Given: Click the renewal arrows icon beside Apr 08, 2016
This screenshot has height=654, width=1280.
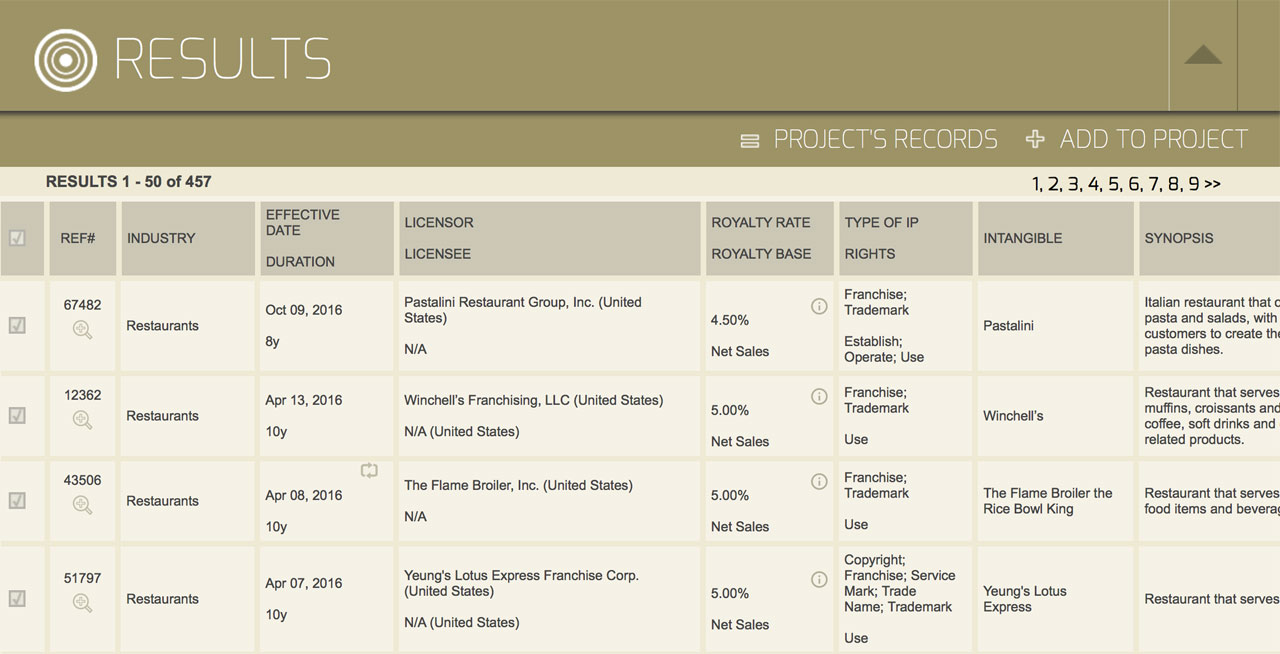Looking at the screenshot, I should click(369, 470).
